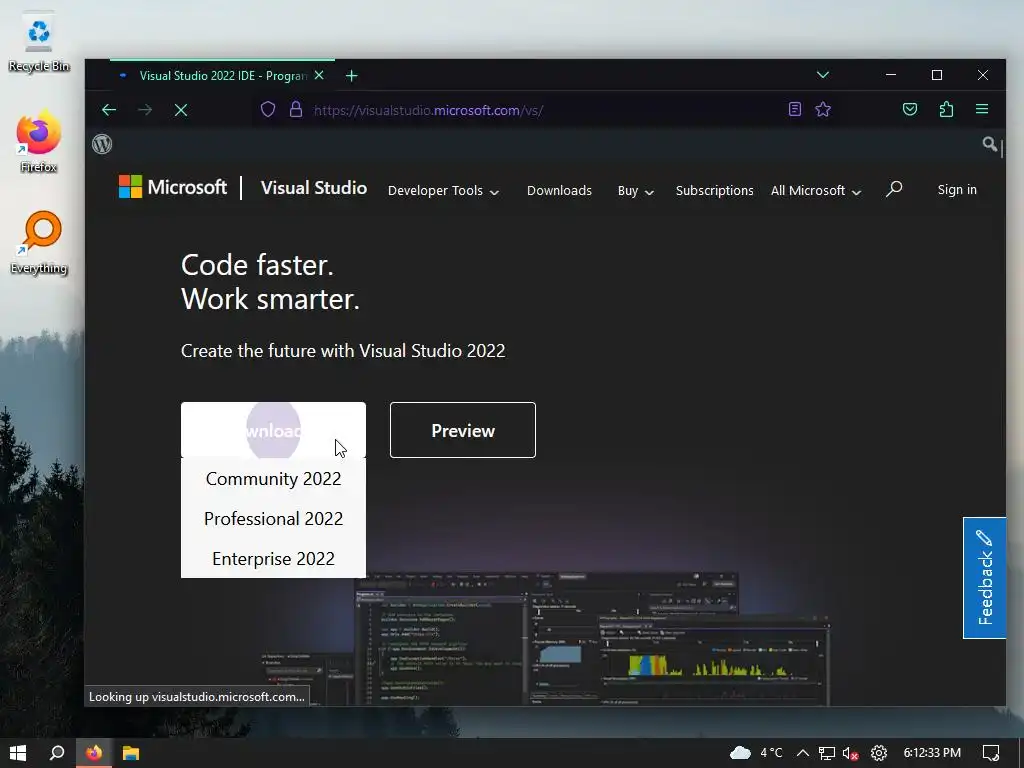Expand the All Microsoft menu
Image resolution: width=1024 pixels, height=768 pixels.
click(x=816, y=191)
